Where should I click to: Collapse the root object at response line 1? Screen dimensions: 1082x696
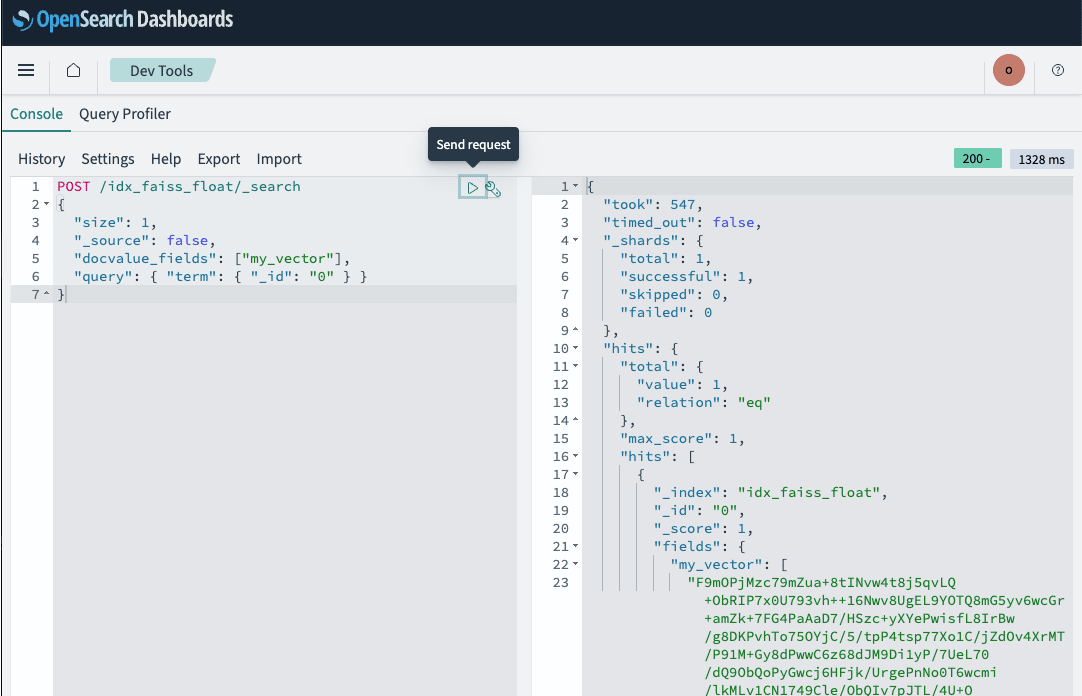576,186
